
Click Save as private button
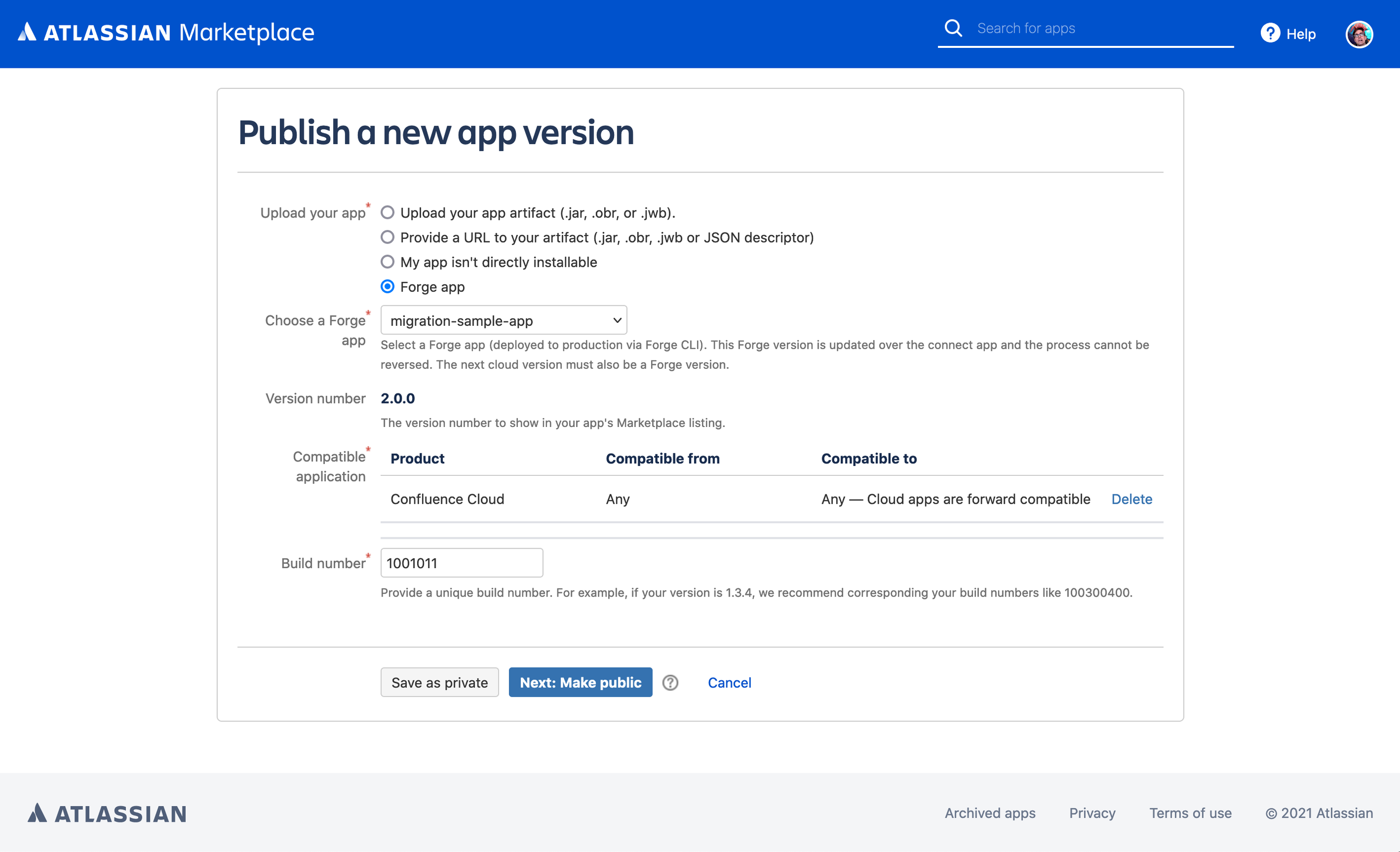click(x=439, y=682)
